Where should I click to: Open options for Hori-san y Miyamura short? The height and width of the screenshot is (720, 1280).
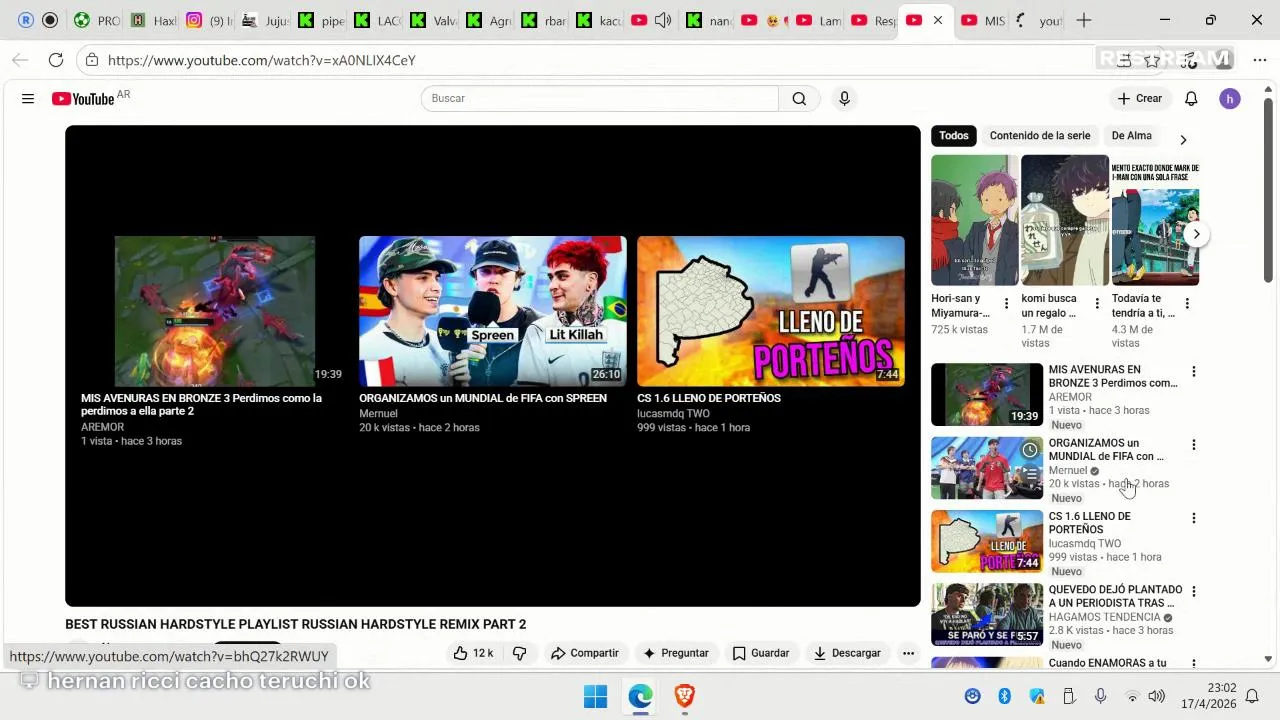tap(1006, 303)
